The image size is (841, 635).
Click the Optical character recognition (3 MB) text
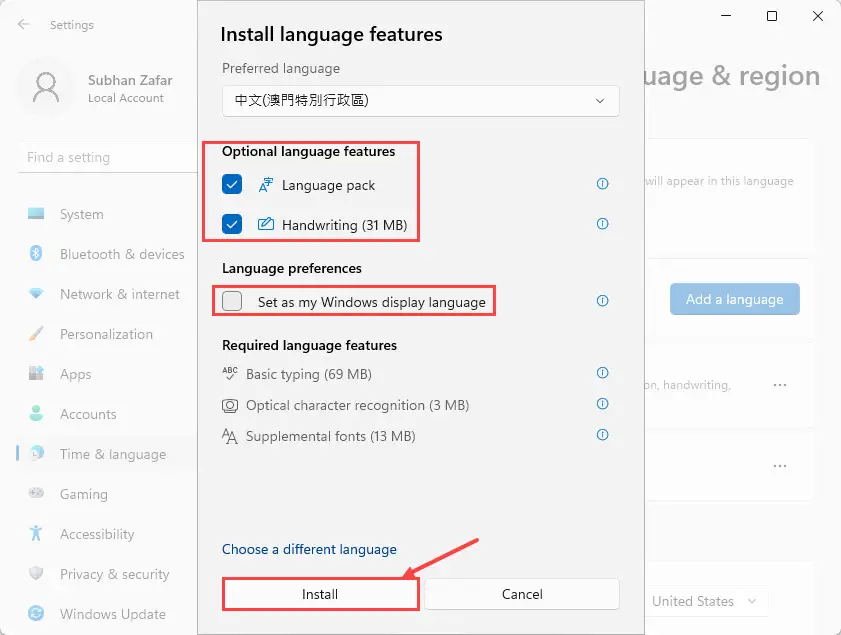click(x=357, y=405)
